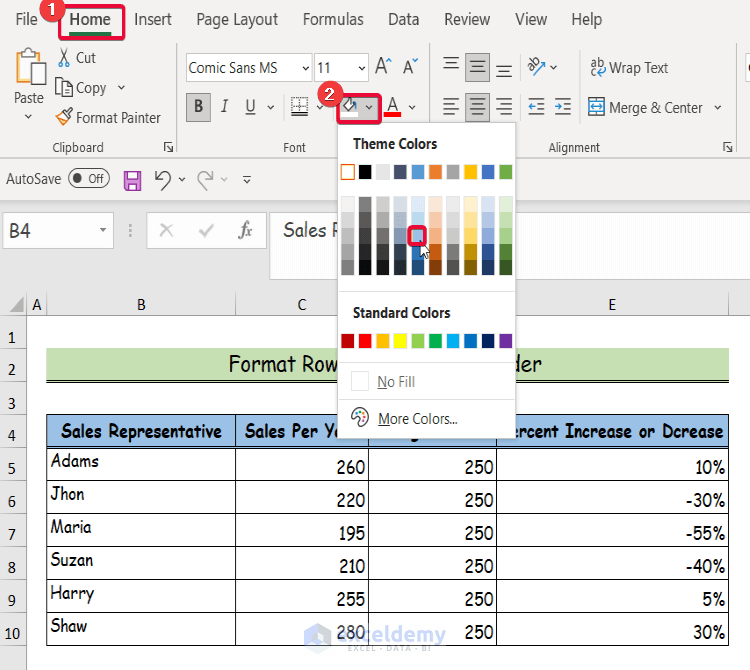Cancel formula entry with X icon
This screenshot has height=670, width=750.
coord(166,230)
